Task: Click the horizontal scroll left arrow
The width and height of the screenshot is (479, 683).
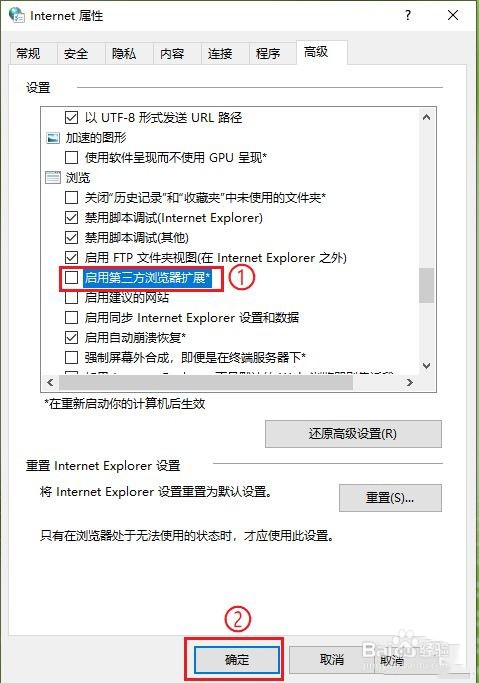Action: point(50,382)
